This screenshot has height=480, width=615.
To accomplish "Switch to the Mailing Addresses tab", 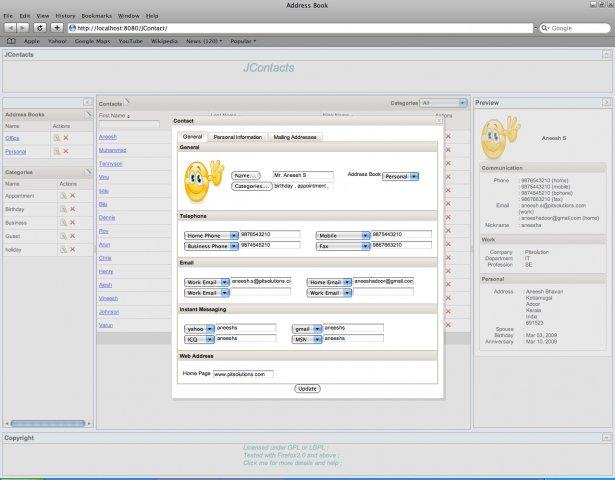I will pos(295,137).
